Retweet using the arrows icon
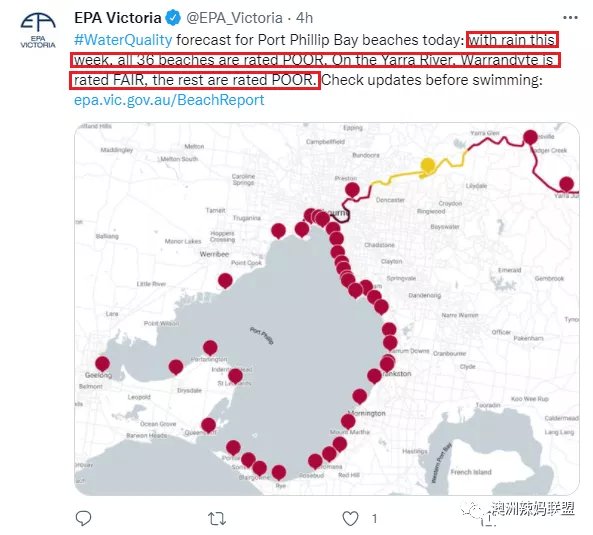The image size is (593, 535). tap(217, 518)
